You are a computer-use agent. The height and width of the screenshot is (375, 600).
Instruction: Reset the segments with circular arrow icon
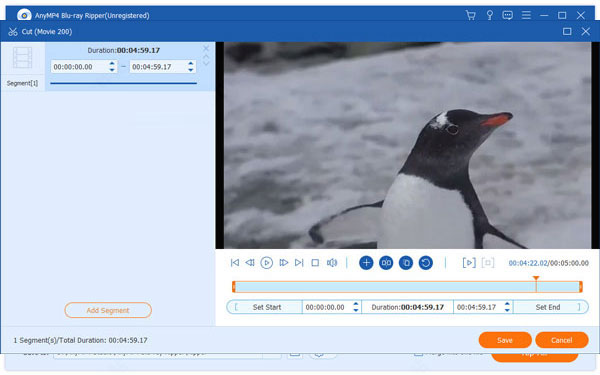[x=426, y=263]
